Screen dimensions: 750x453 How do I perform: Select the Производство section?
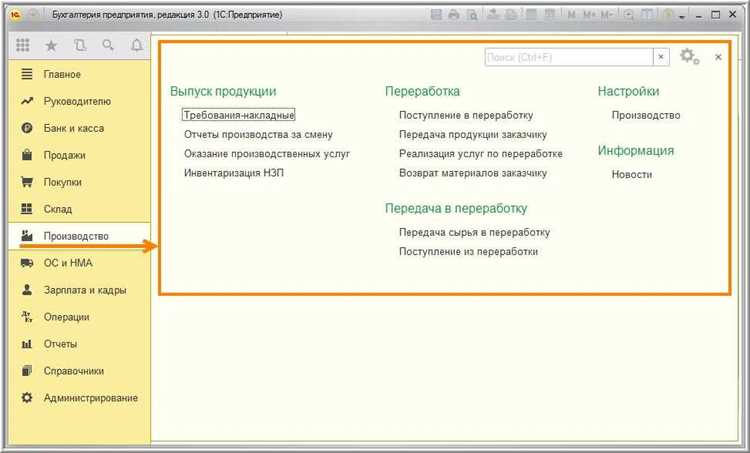(79, 236)
